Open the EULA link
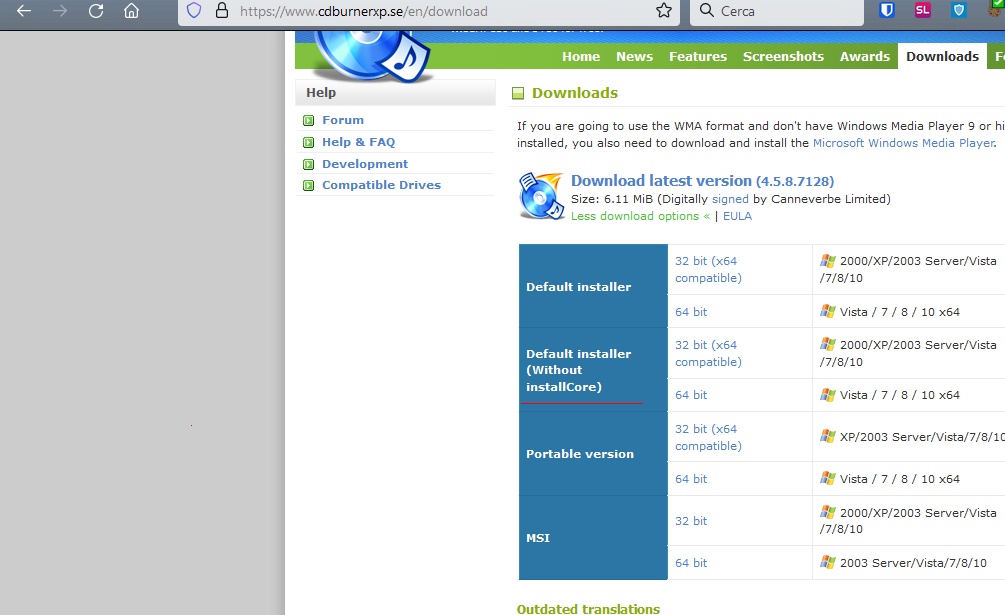 click(x=737, y=216)
